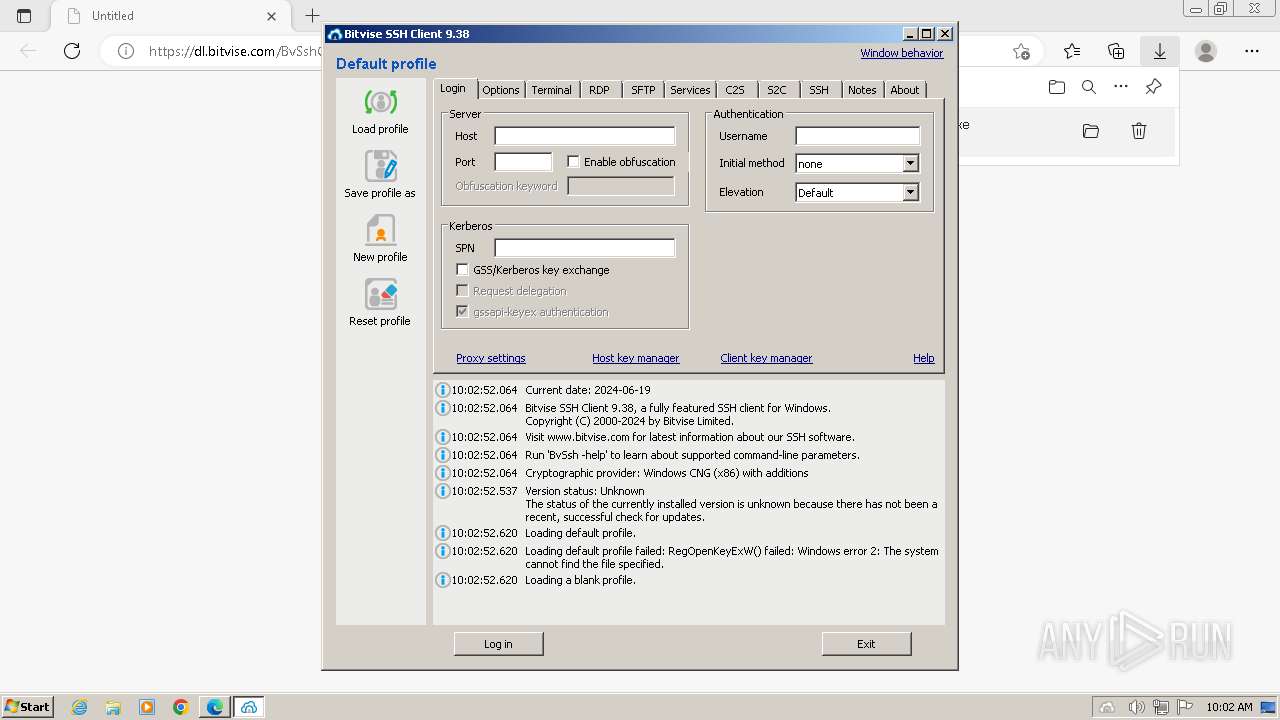View site information icon in address bar

click(x=126, y=51)
